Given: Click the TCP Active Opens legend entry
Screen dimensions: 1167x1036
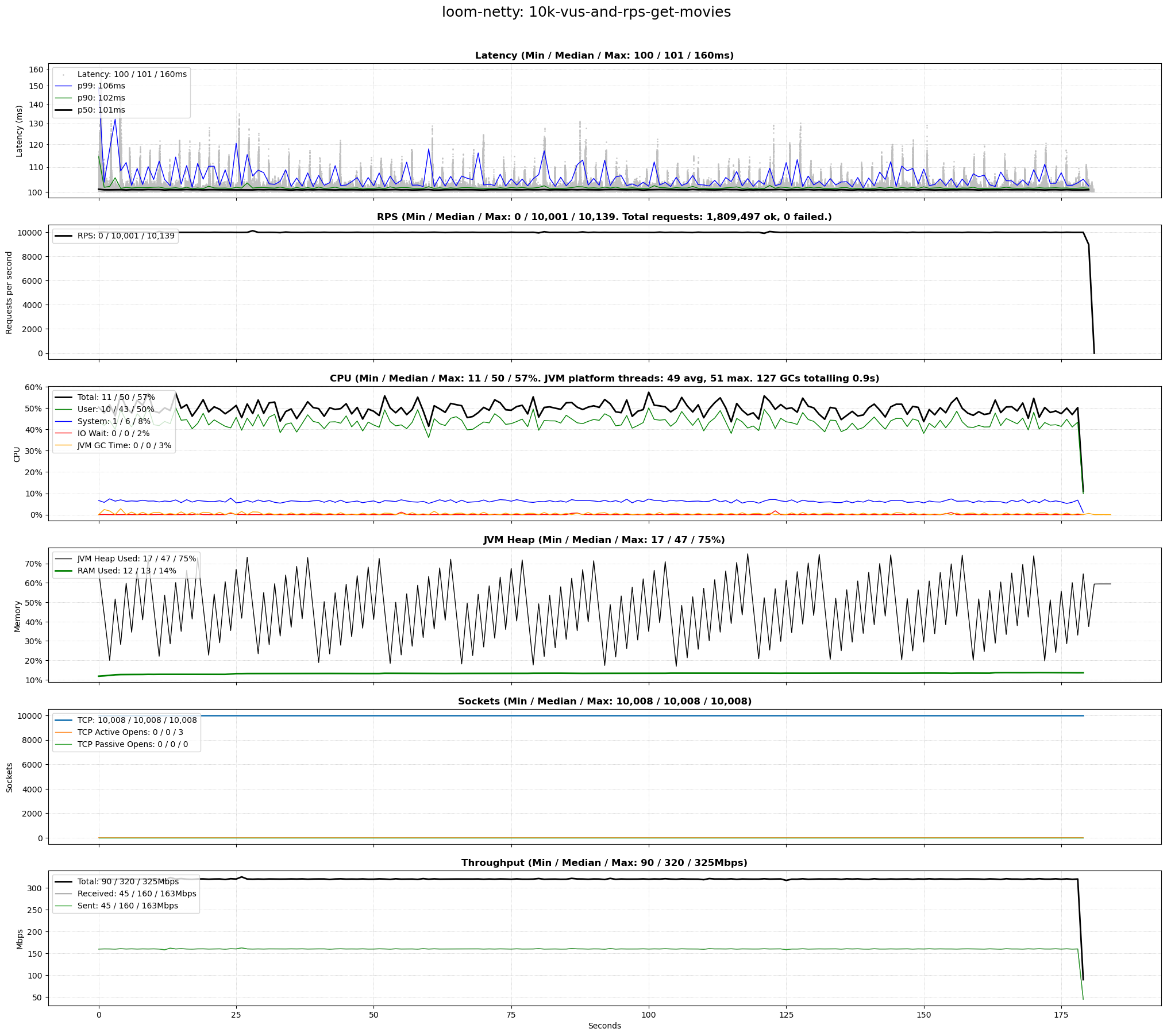Looking at the screenshot, I should pyautogui.click(x=130, y=733).
